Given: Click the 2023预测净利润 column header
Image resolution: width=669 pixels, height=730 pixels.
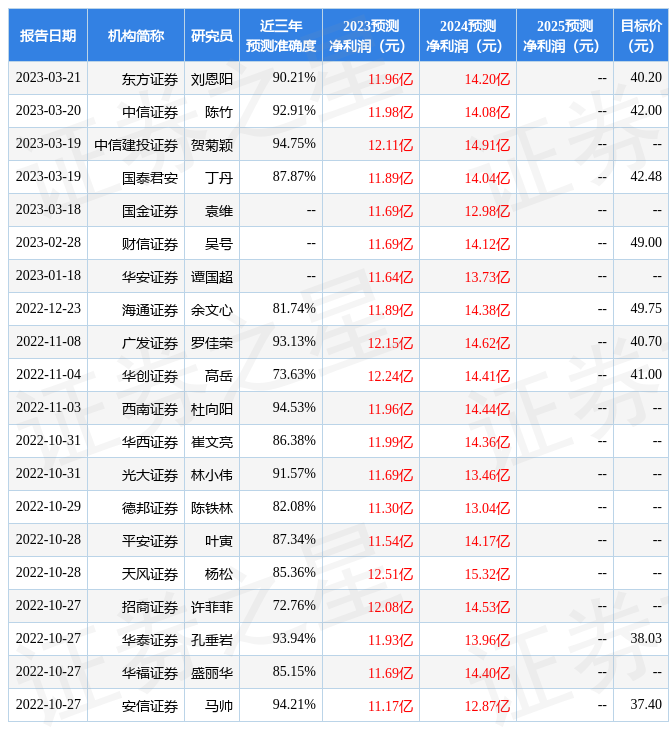Looking at the screenshot, I should [371, 35].
